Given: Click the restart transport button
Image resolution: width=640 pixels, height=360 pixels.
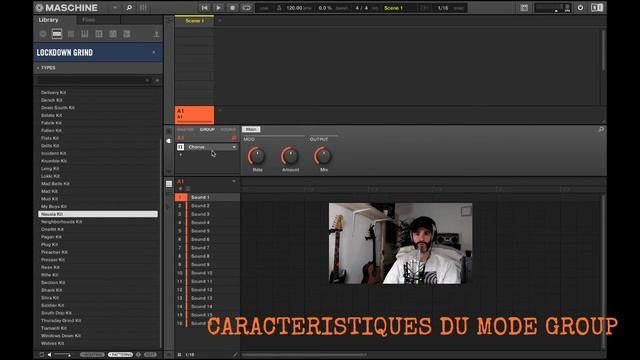Looking at the screenshot, I should click(204, 8).
